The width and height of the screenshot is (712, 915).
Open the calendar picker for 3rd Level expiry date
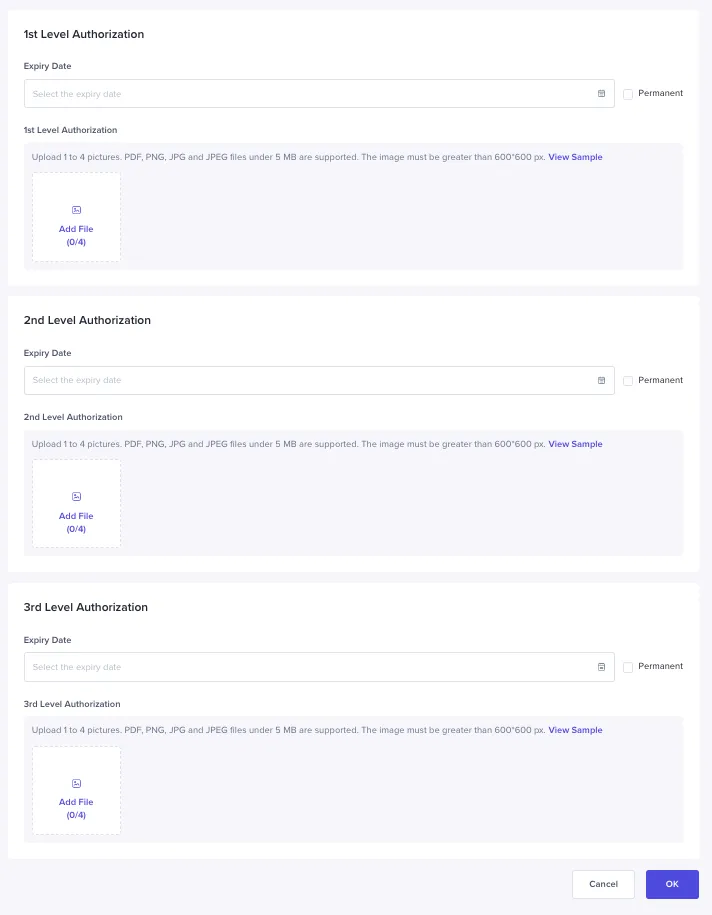point(601,667)
